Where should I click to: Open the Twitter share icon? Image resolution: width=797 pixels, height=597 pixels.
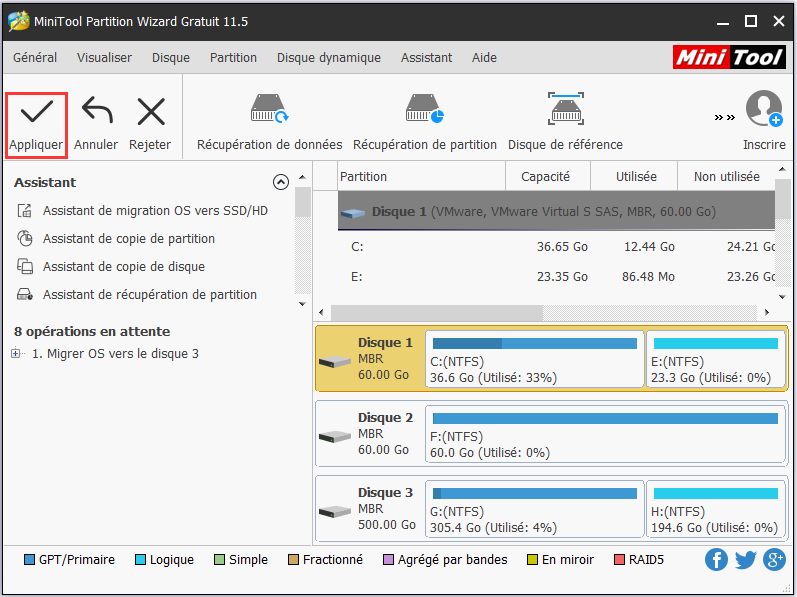[745, 559]
